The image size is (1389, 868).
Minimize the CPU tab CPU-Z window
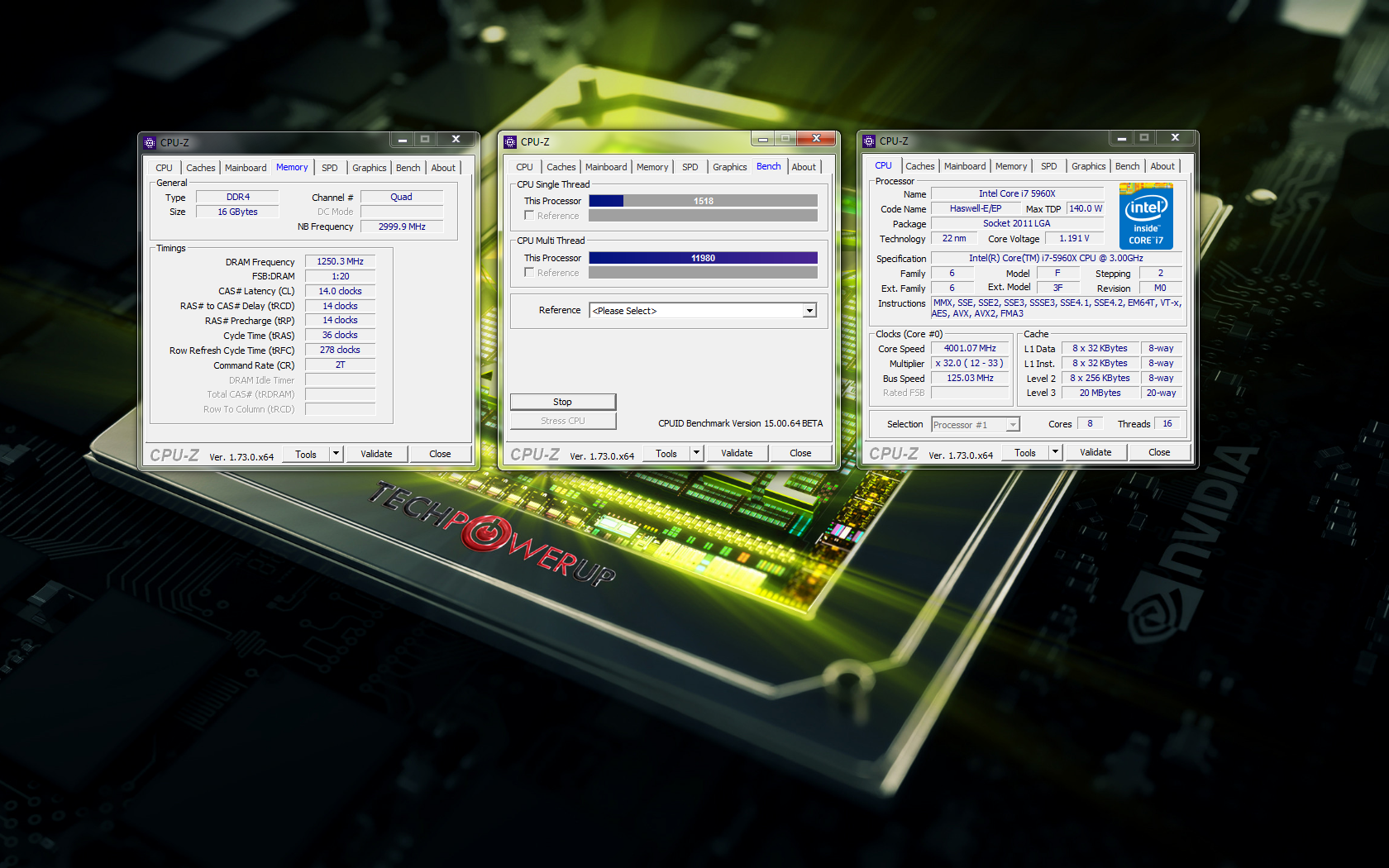[1122, 137]
